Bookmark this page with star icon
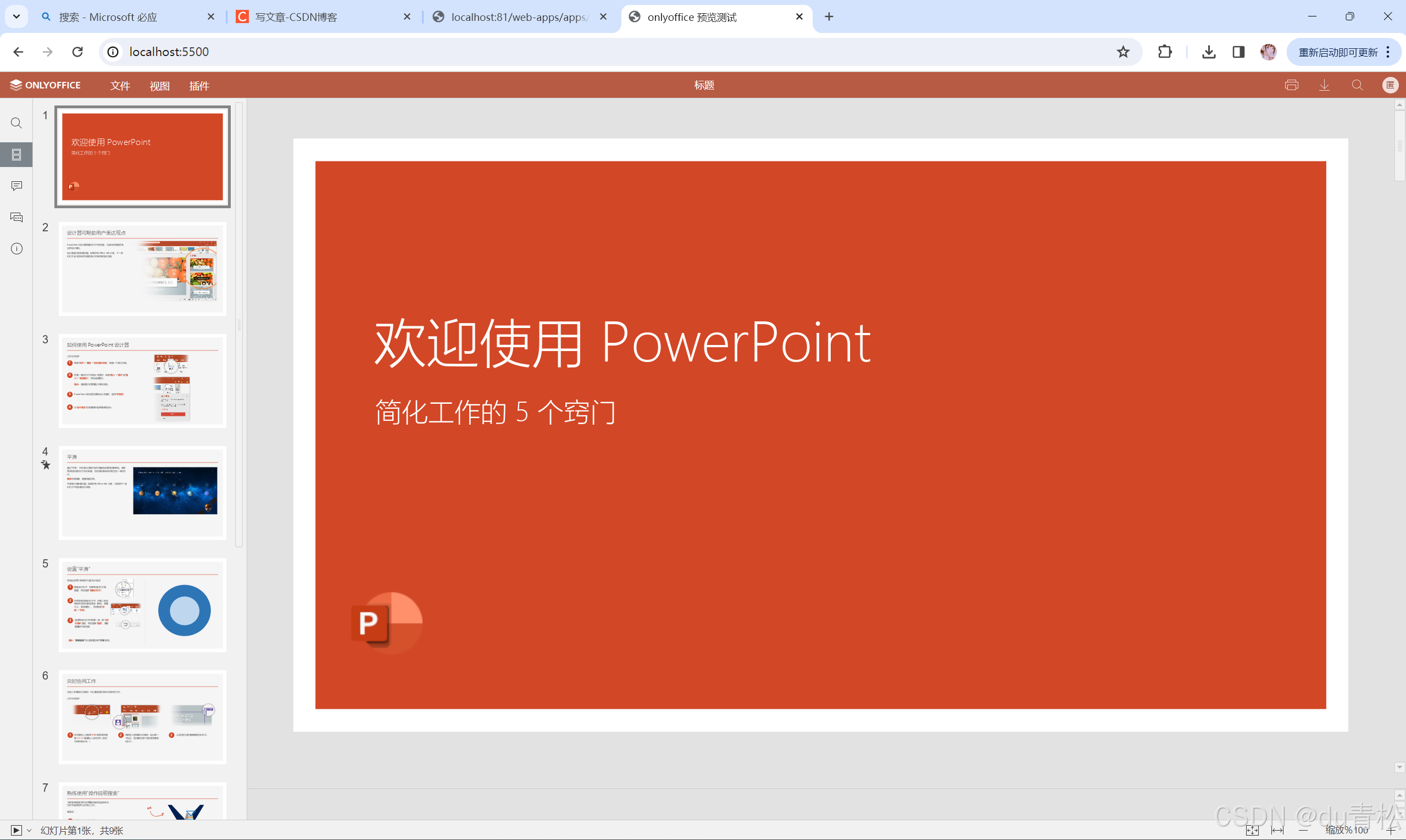This screenshot has height=840, width=1406. (x=1123, y=52)
